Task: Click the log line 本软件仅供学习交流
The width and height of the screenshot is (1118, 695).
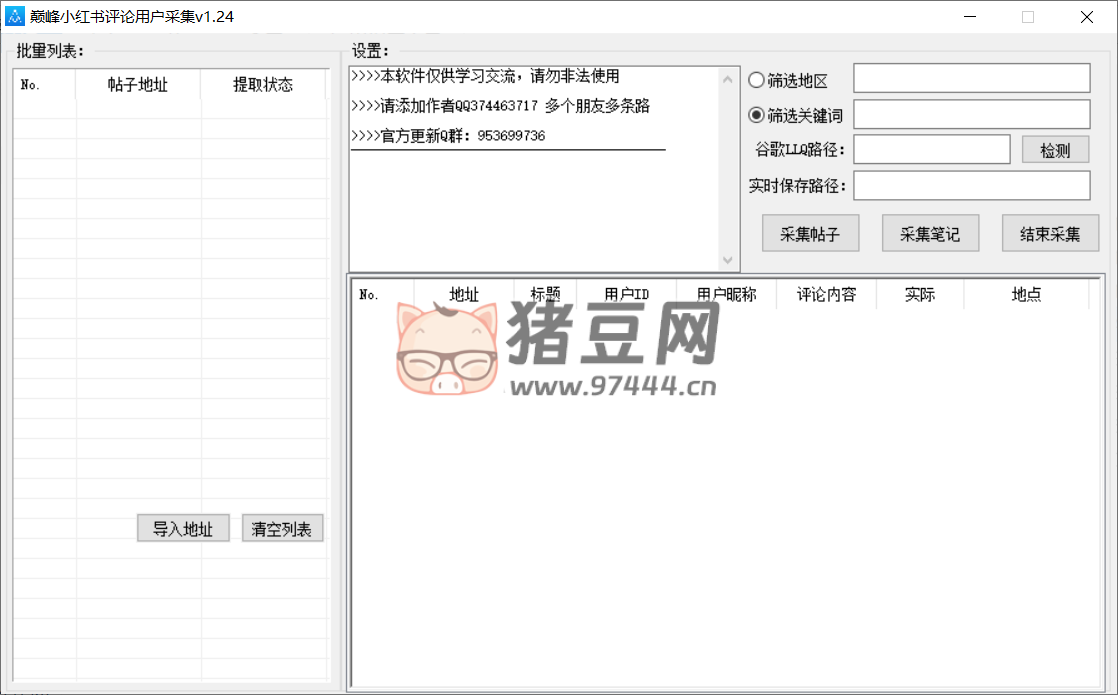Action: click(x=486, y=76)
